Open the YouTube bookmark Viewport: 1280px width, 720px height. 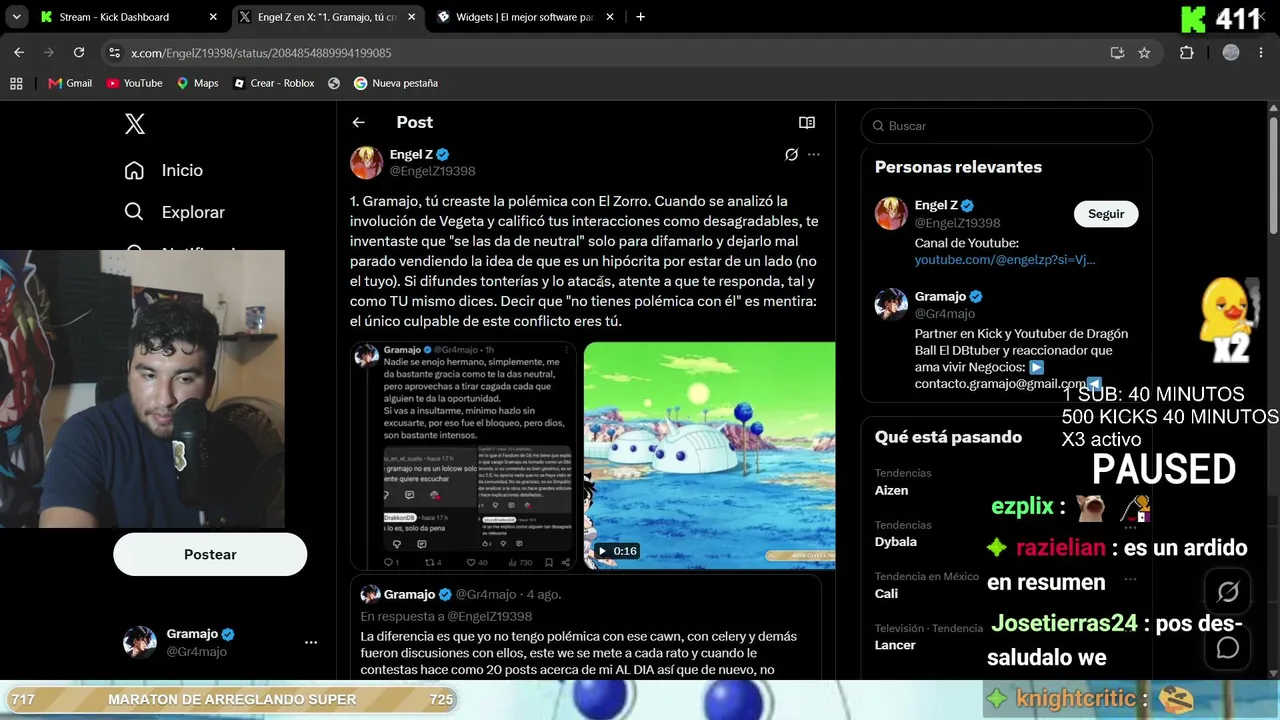click(x=134, y=83)
